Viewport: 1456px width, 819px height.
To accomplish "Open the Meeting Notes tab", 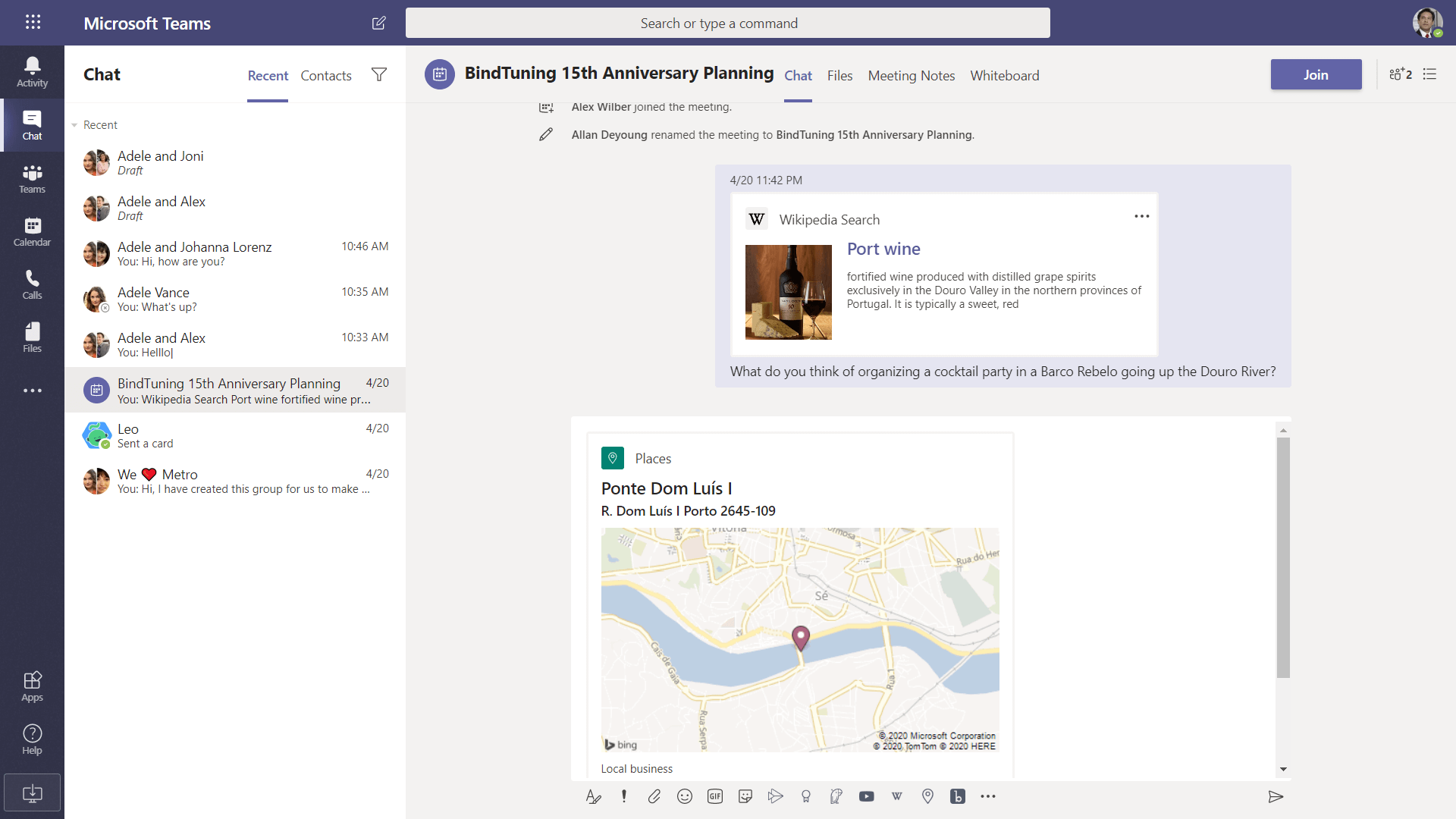I will [912, 76].
